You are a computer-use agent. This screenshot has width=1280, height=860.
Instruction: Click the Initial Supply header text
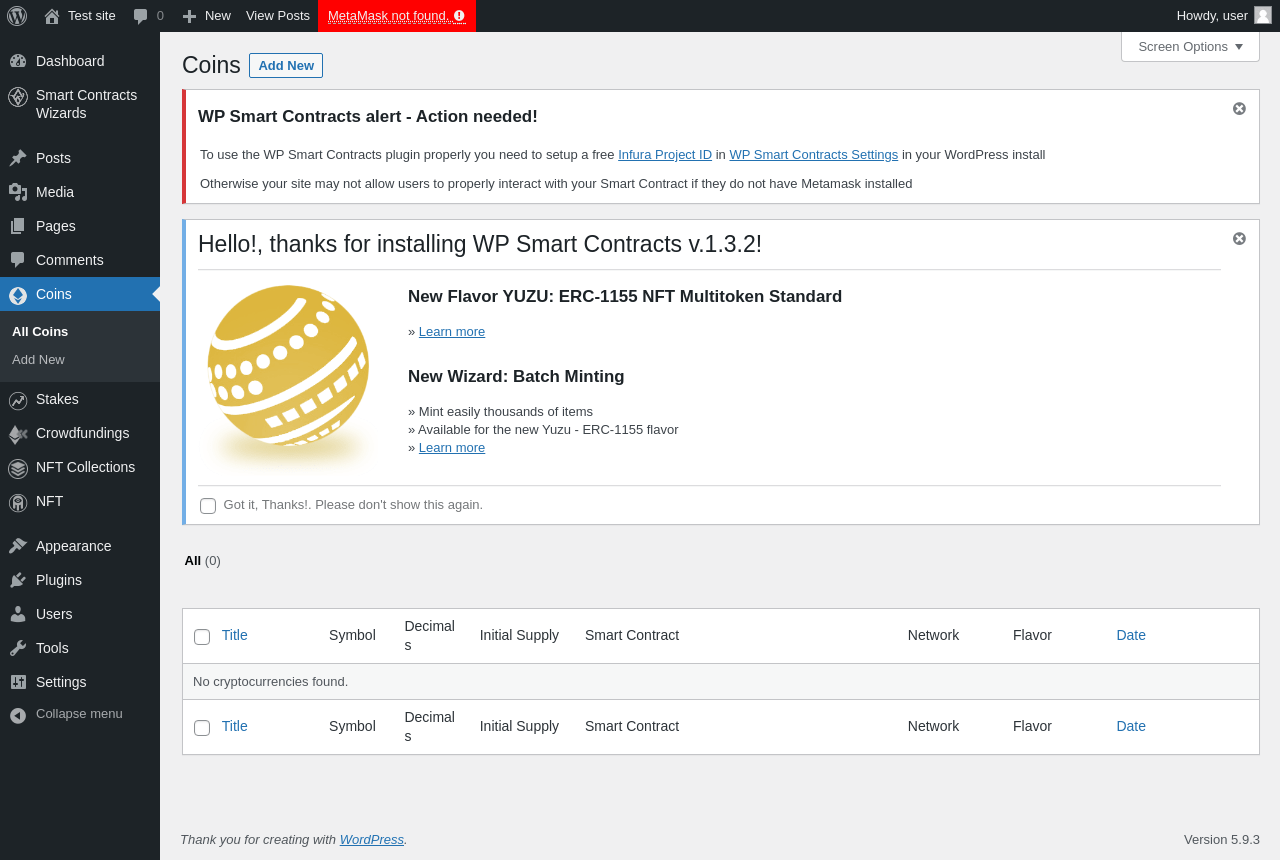(519, 635)
